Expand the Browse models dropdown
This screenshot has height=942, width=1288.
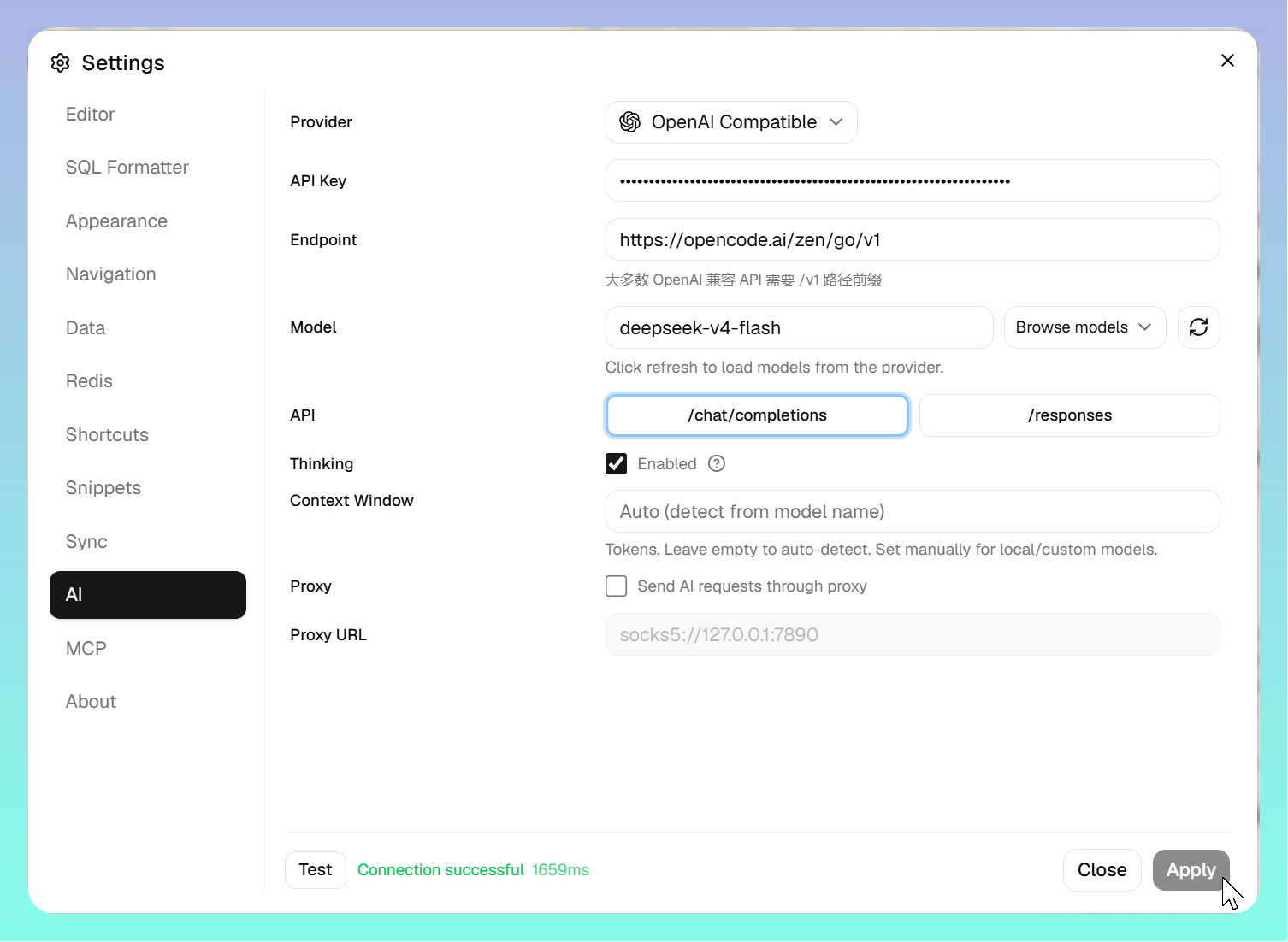pos(1084,327)
